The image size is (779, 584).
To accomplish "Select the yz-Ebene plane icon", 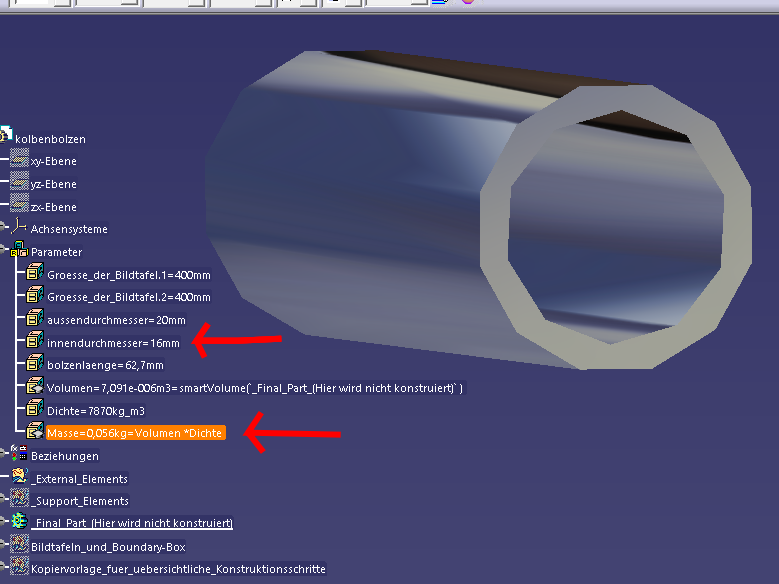I will [x=19, y=183].
